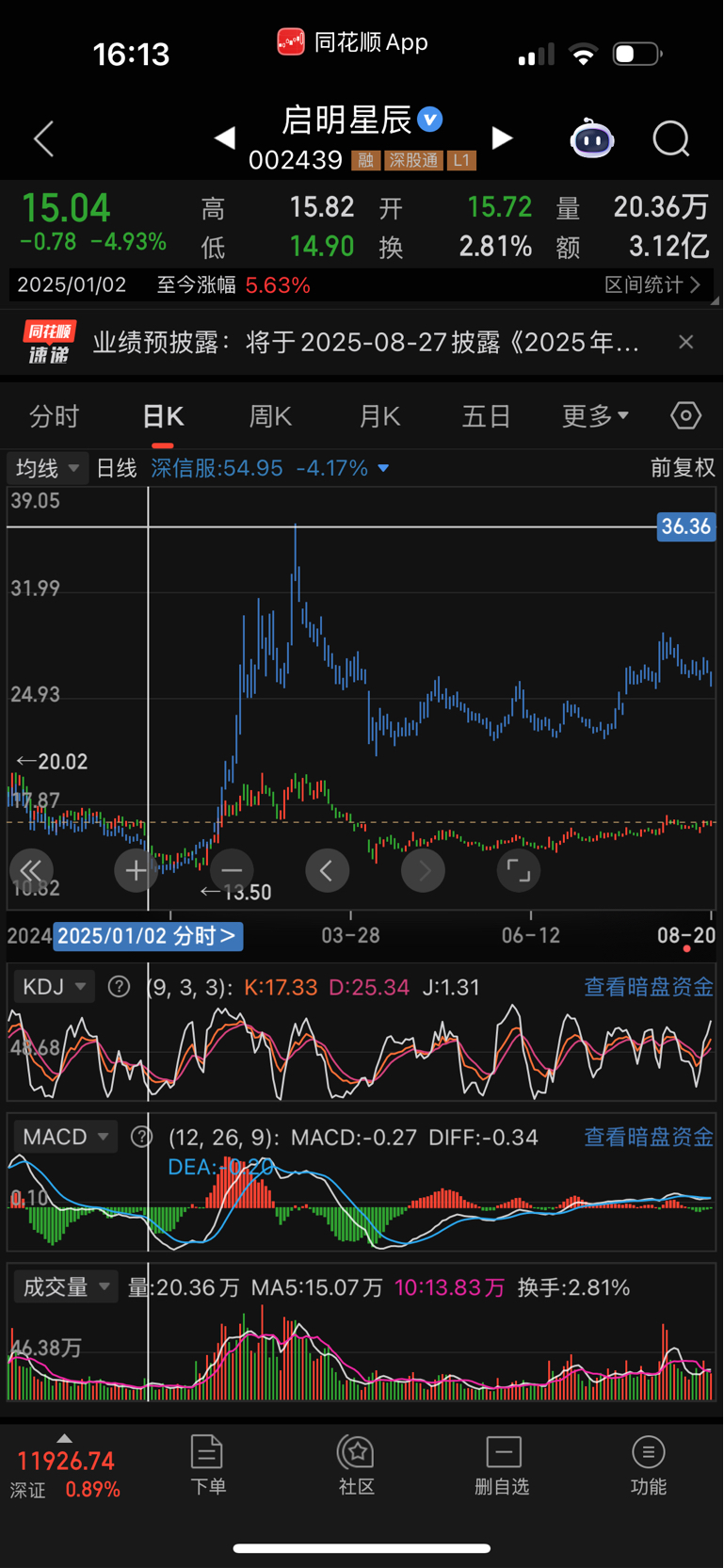
Task: Tap the L1 level badge
Action: [x=461, y=160]
